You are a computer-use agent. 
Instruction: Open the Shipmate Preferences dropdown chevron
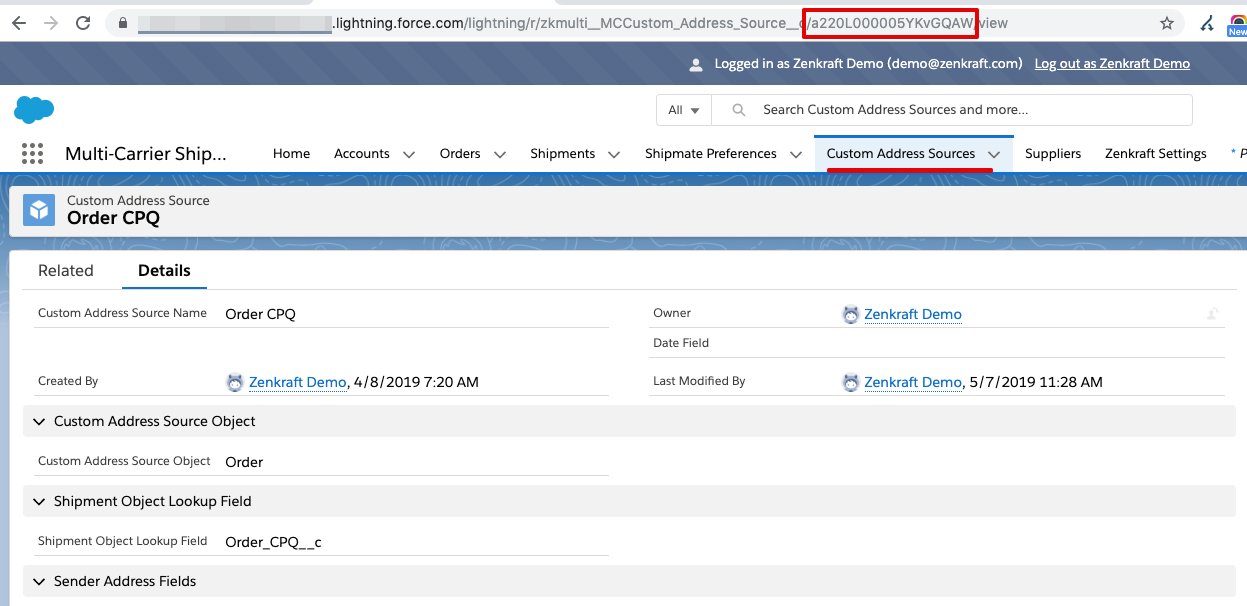(x=796, y=154)
